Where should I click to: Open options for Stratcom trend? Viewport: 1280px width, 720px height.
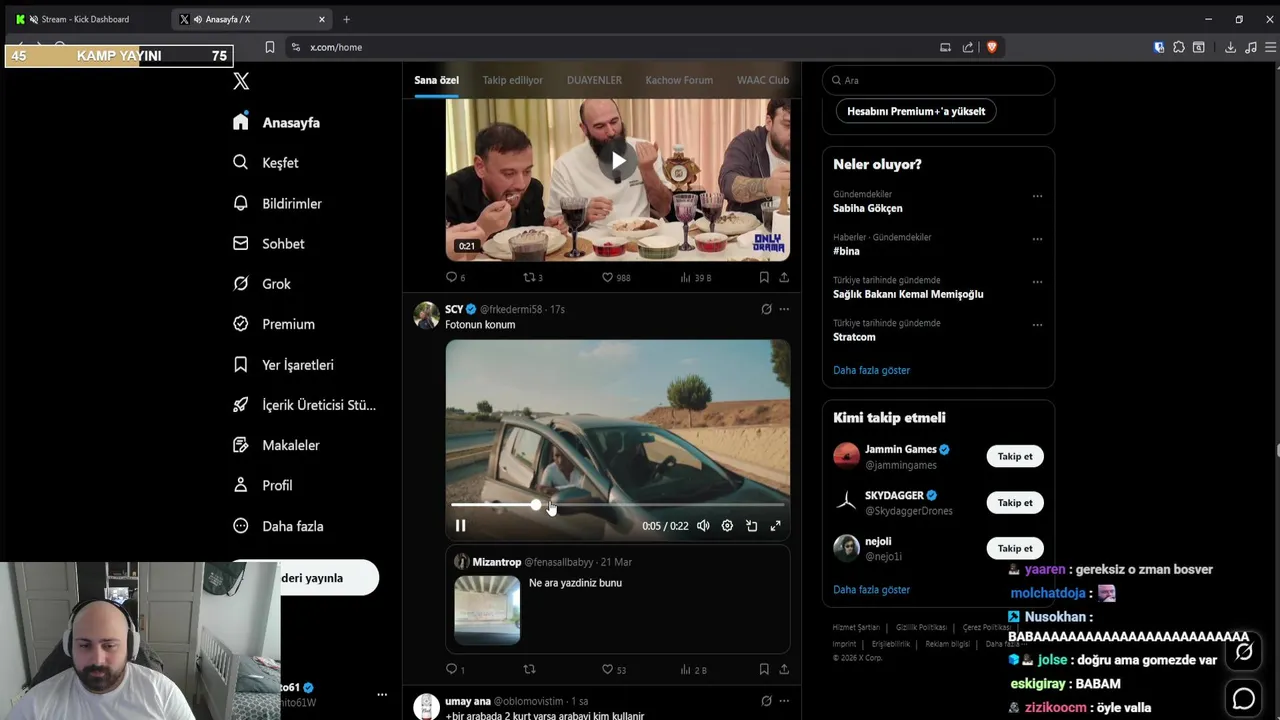pyautogui.click(x=1037, y=325)
